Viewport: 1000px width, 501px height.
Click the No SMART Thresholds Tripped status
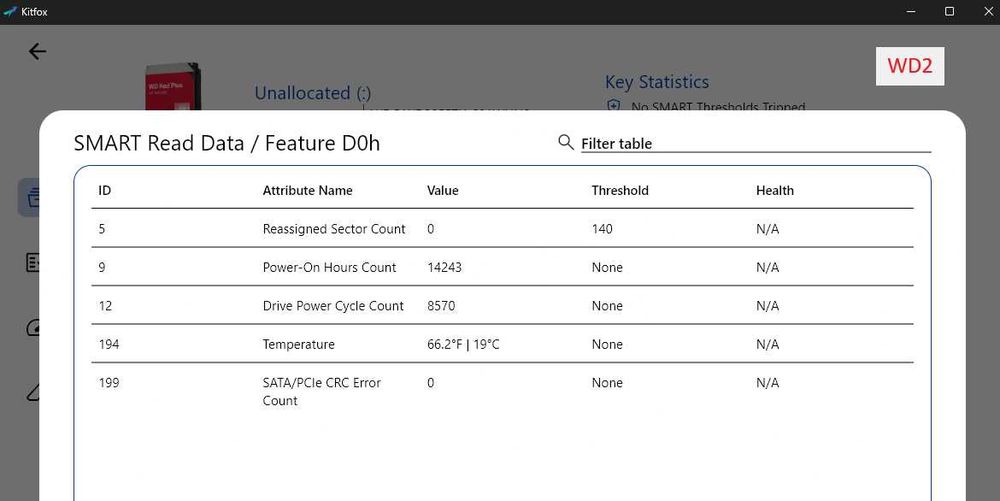pyautogui.click(x=718, y=106)
